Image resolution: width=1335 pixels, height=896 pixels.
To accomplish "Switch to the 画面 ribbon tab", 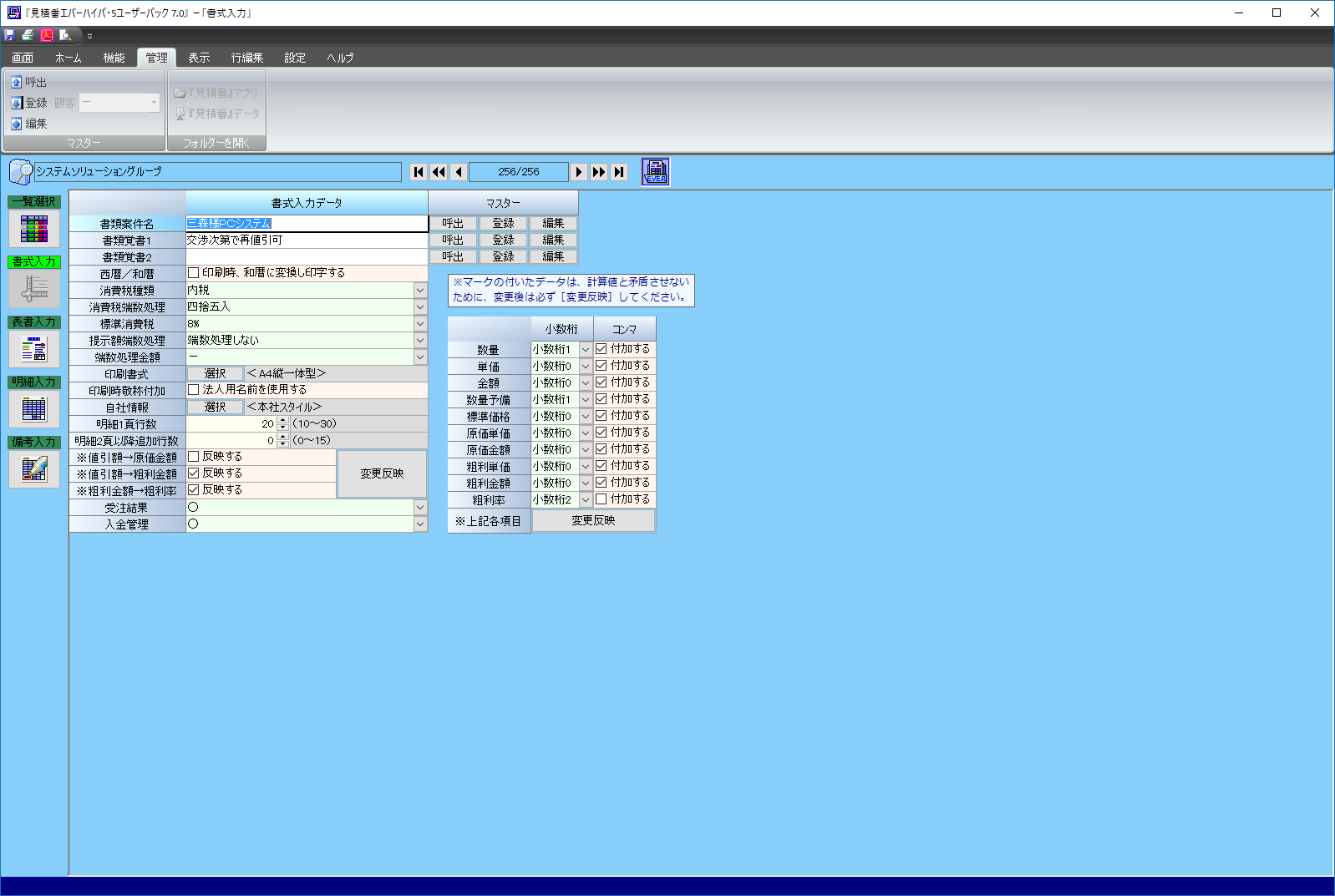I will (x=23, y=58).
